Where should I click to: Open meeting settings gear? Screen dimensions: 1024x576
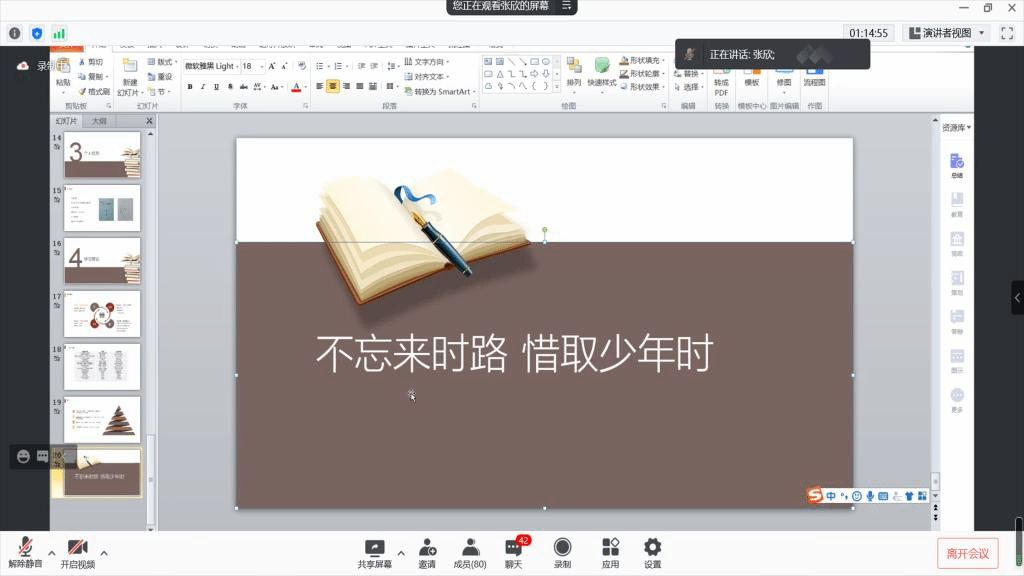(x=652, y=548)
